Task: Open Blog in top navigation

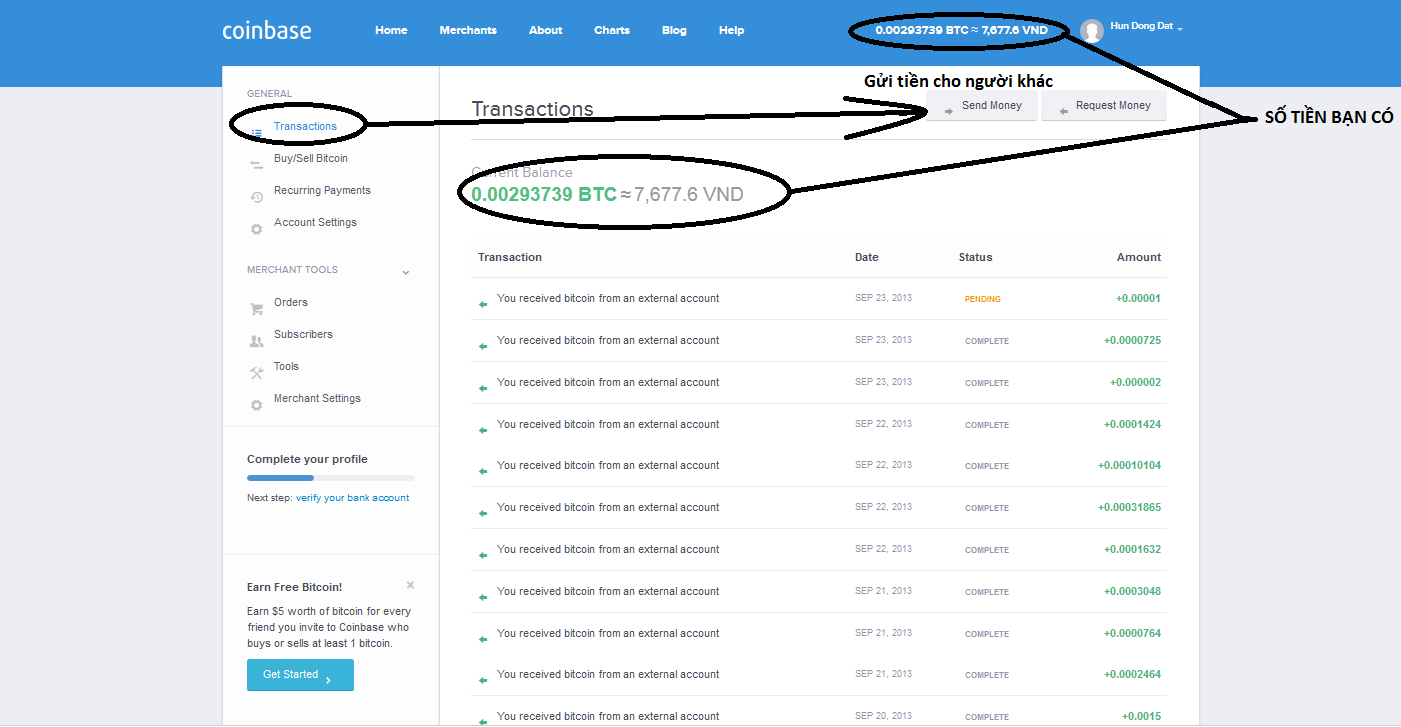Action: (674, 30)
